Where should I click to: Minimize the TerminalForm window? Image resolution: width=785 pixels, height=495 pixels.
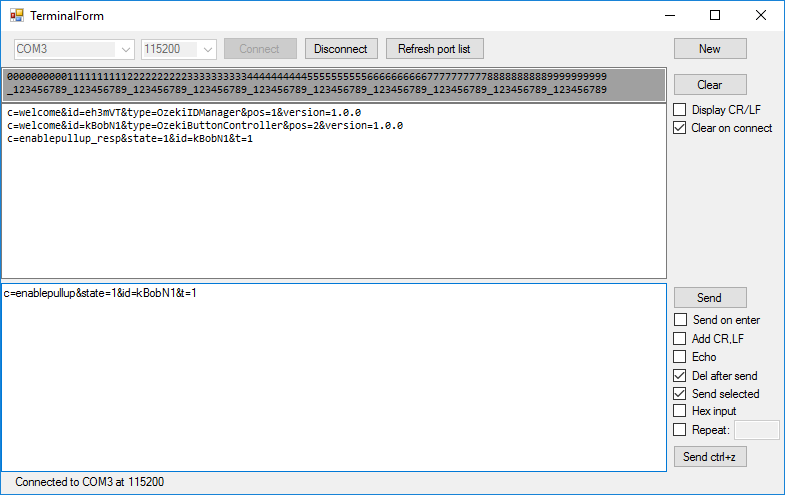[670, 16]
